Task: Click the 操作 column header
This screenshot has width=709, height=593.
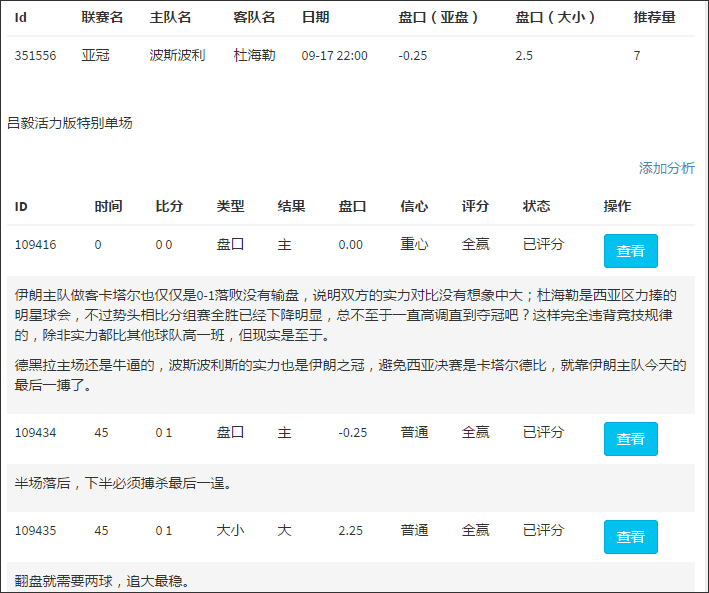Action: [617, 206]
